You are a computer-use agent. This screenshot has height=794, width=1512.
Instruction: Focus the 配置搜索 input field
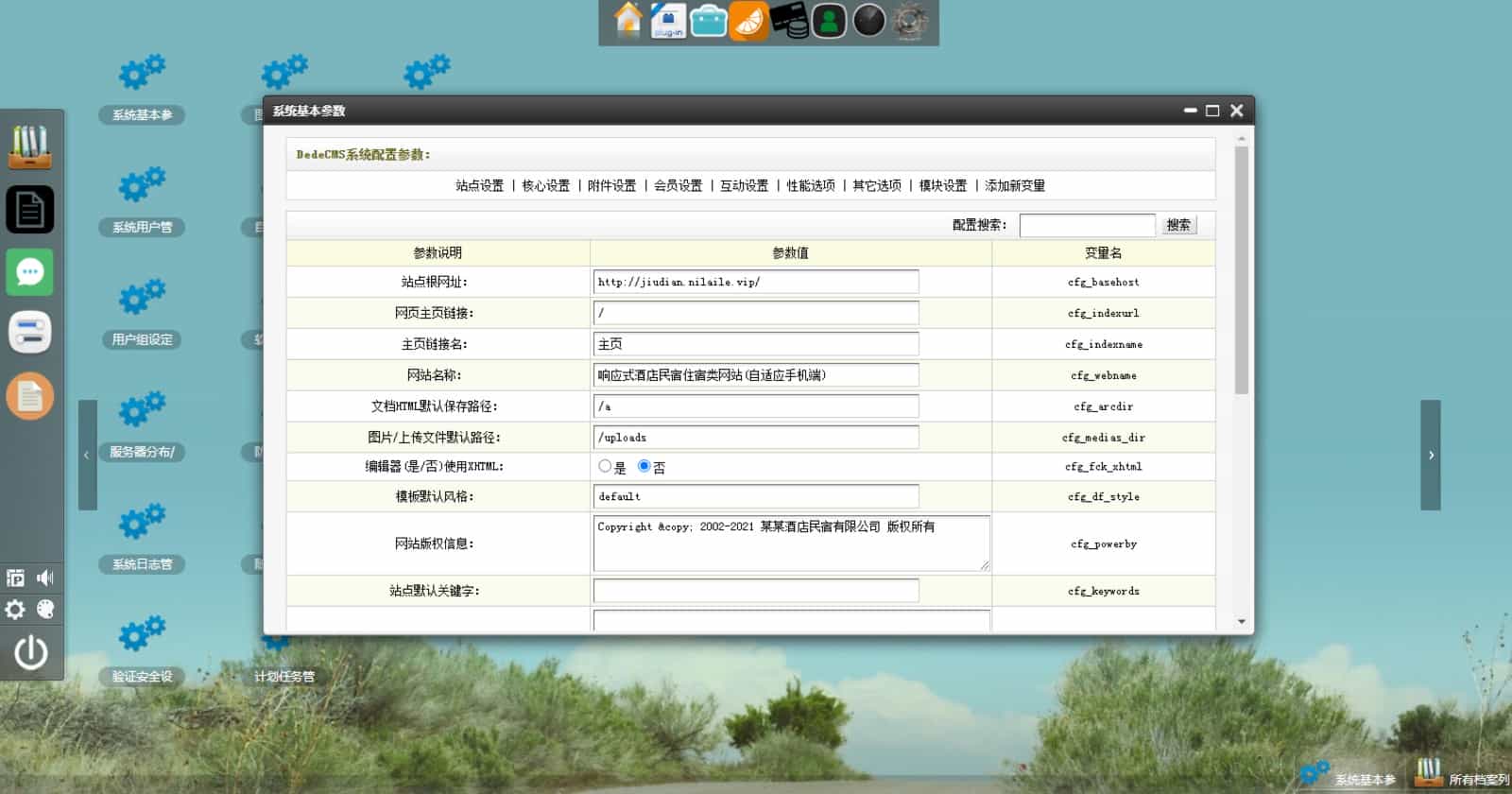coord(1088,225)
